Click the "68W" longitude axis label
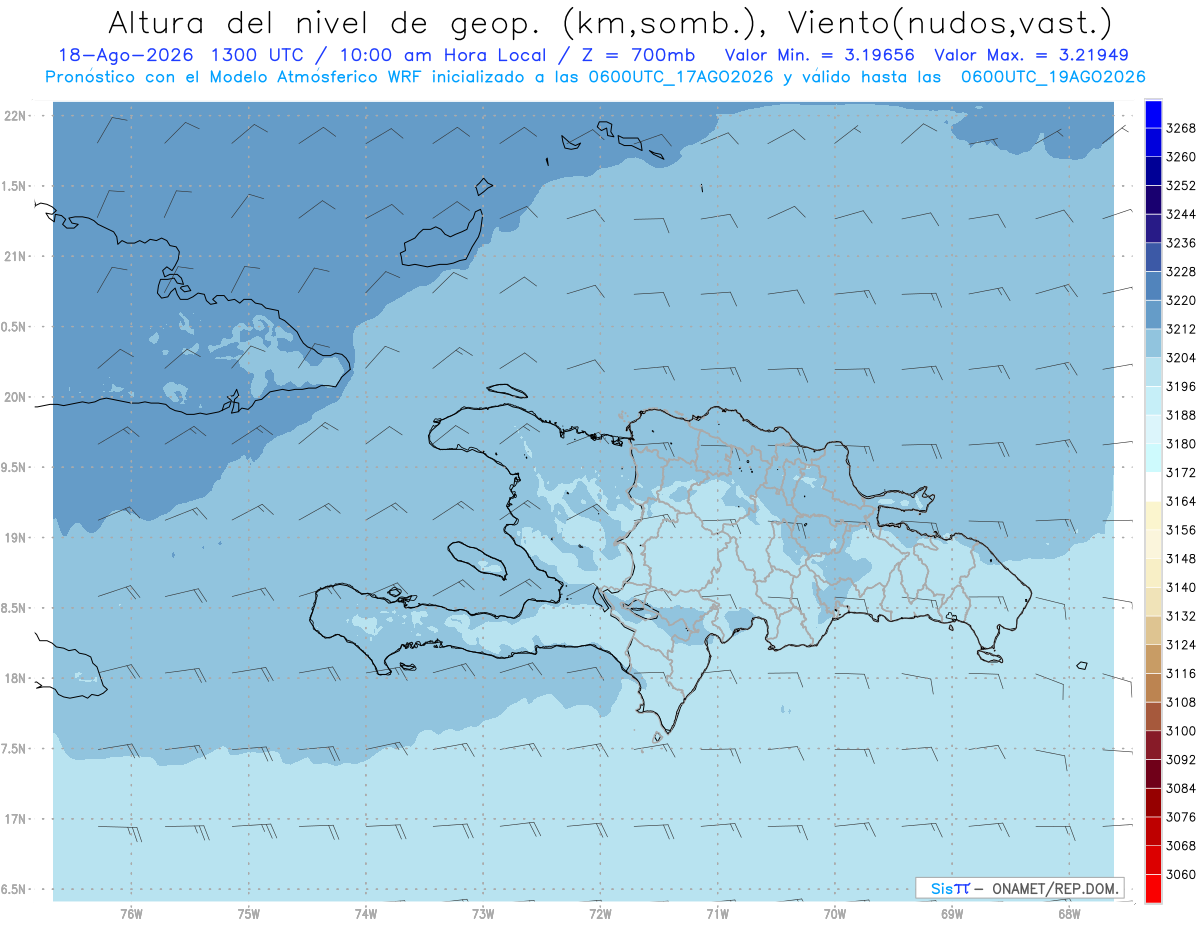 1069,914
